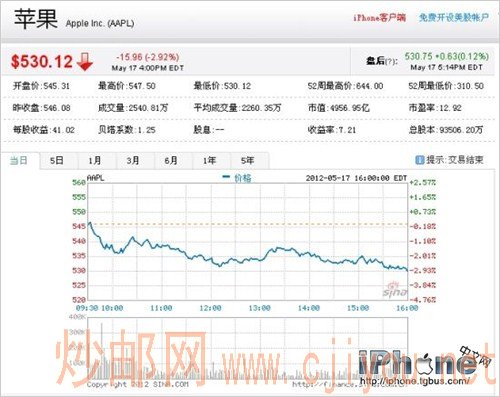This screenshot has width=500, height=397.
Task: Open the iPhone客户端 link
Action: tap(380, 18)
